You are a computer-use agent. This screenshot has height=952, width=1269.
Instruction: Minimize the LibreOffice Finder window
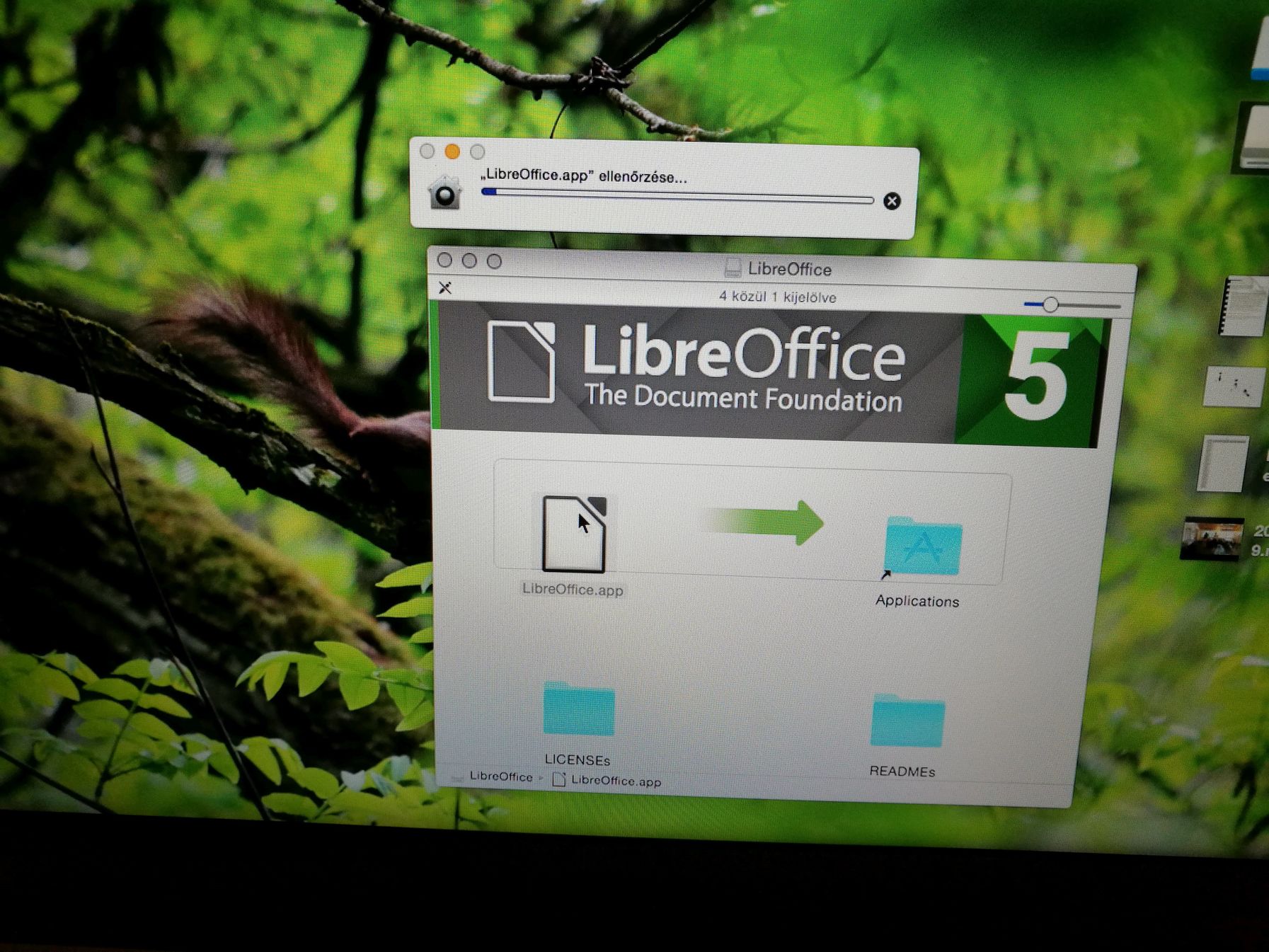[x=469, y=260]
